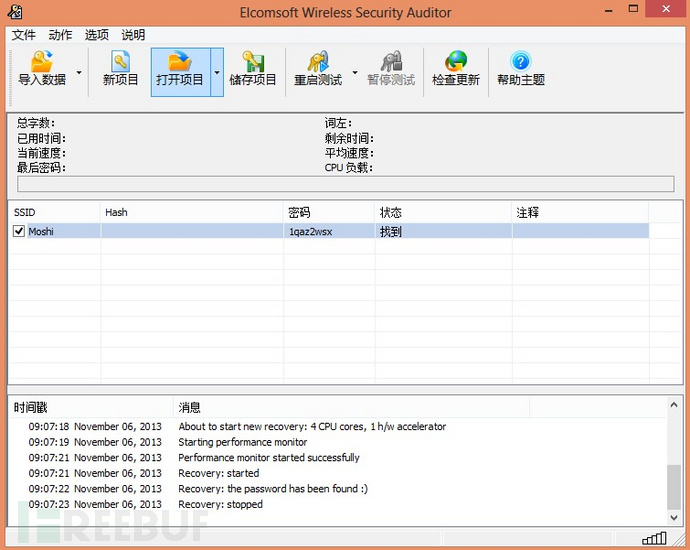Check for updates via 检查更新
The width and height of the screenshot is (690, 550).
point(456,68)
